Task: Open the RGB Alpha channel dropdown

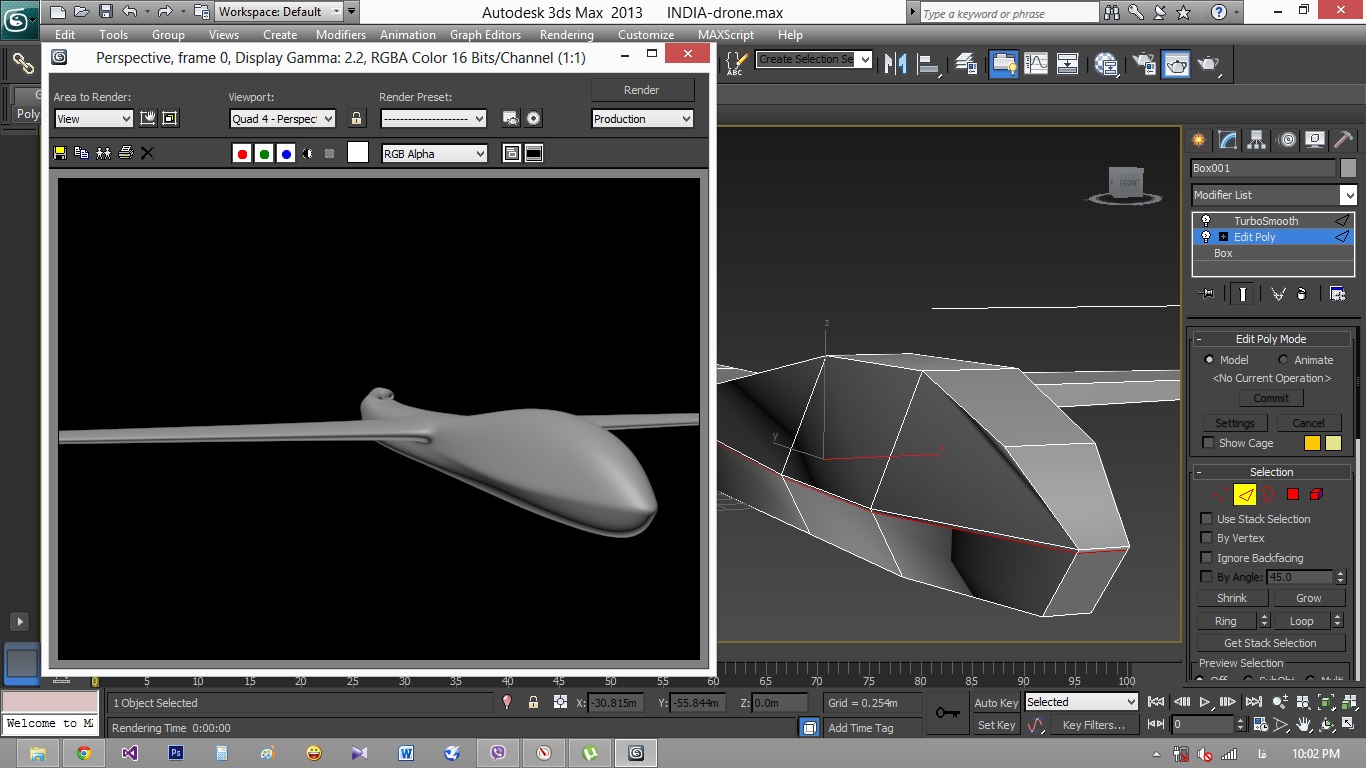Action: point(434,153)
